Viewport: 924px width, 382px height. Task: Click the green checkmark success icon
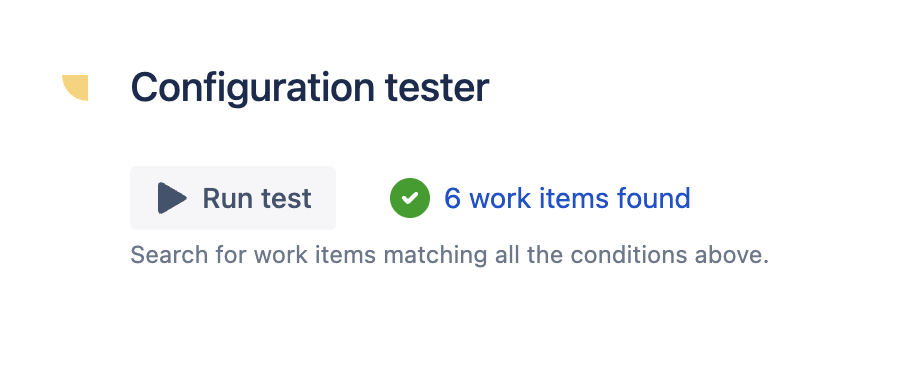tap(410, 198)
